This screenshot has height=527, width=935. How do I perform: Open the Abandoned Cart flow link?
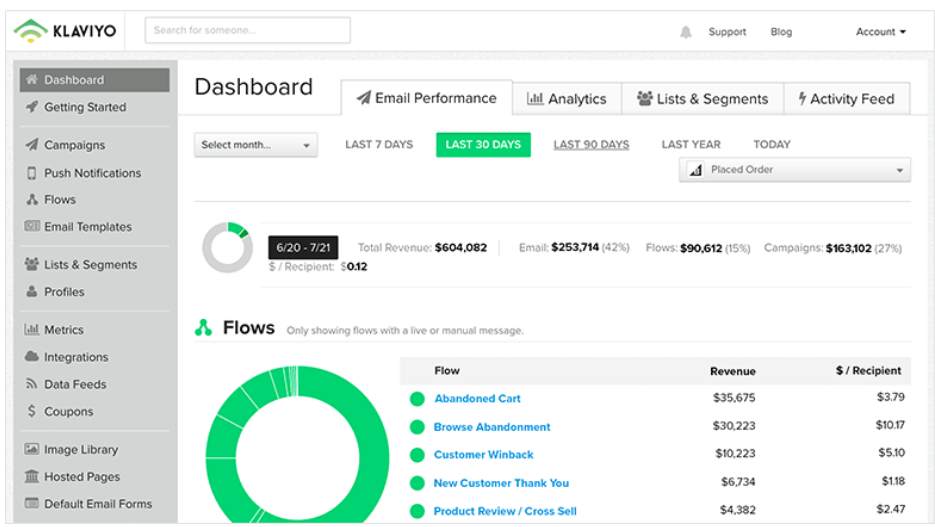click(x=477, y=398)
